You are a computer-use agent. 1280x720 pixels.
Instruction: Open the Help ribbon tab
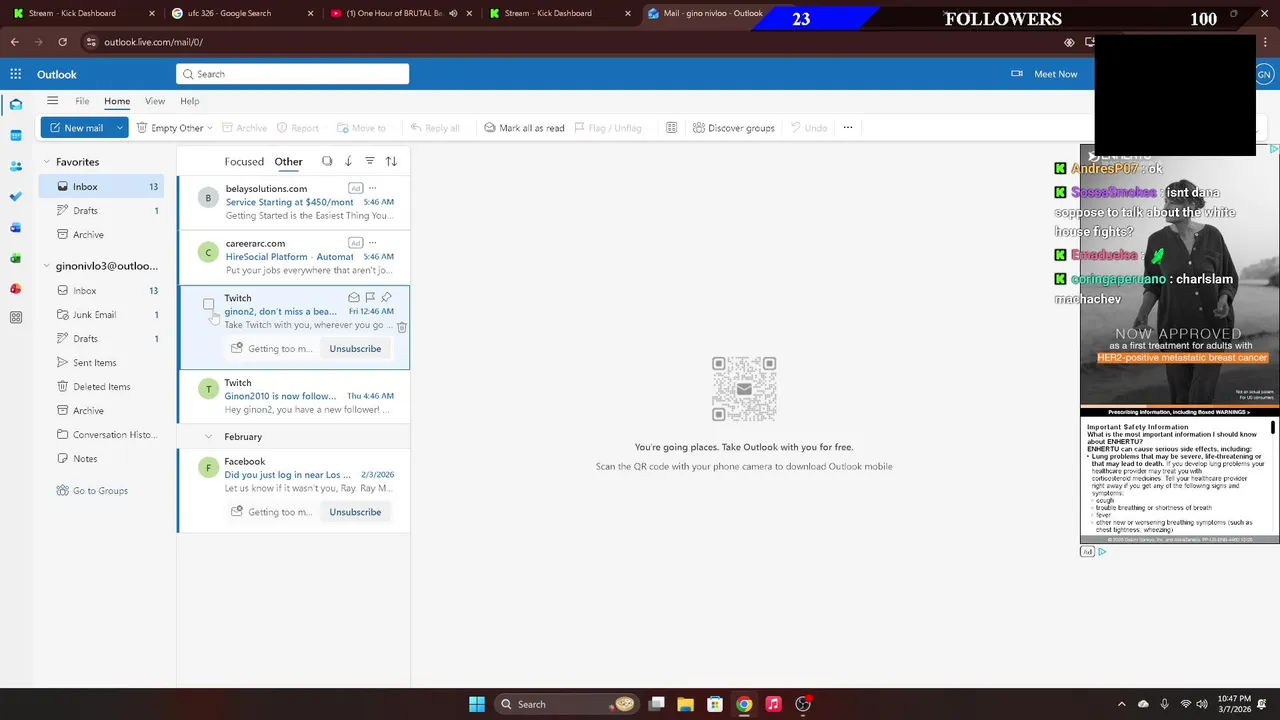tap(189, 101)
